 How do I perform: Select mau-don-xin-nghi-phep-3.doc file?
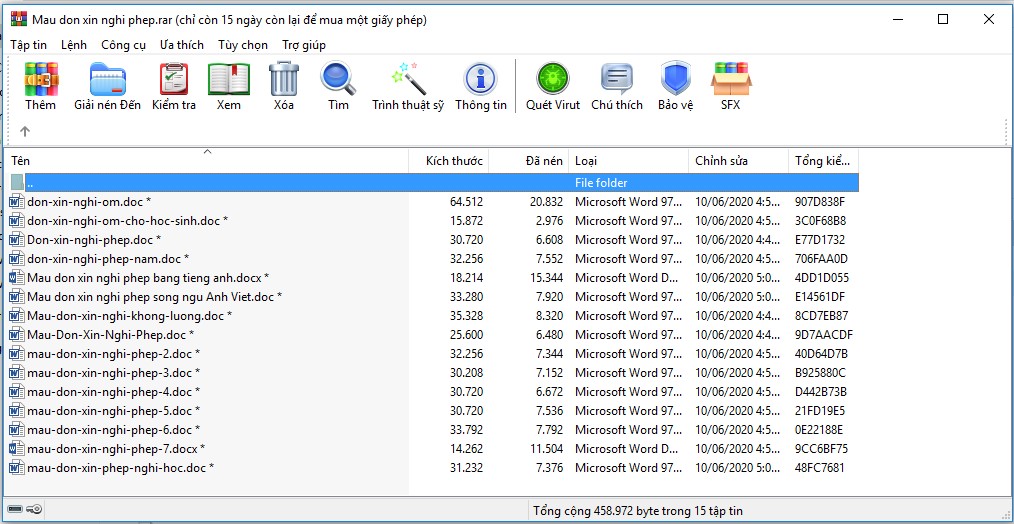tap(434, 373)
